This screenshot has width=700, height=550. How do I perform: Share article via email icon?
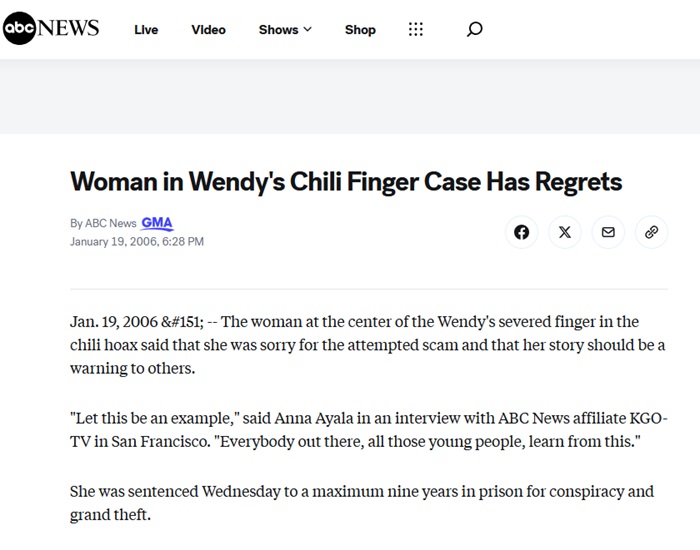coord(608,232)
